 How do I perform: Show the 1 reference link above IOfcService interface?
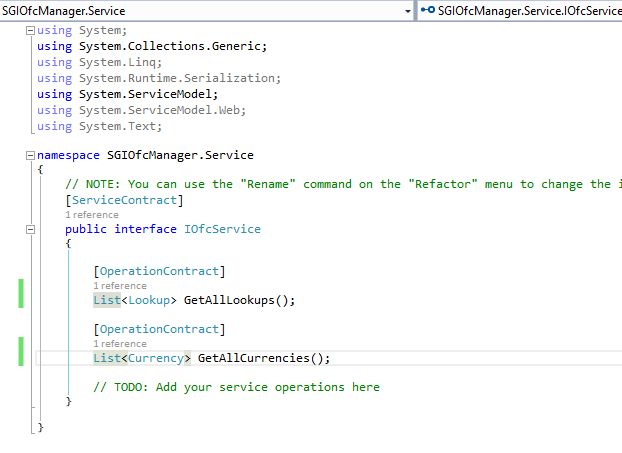(92, 215)
